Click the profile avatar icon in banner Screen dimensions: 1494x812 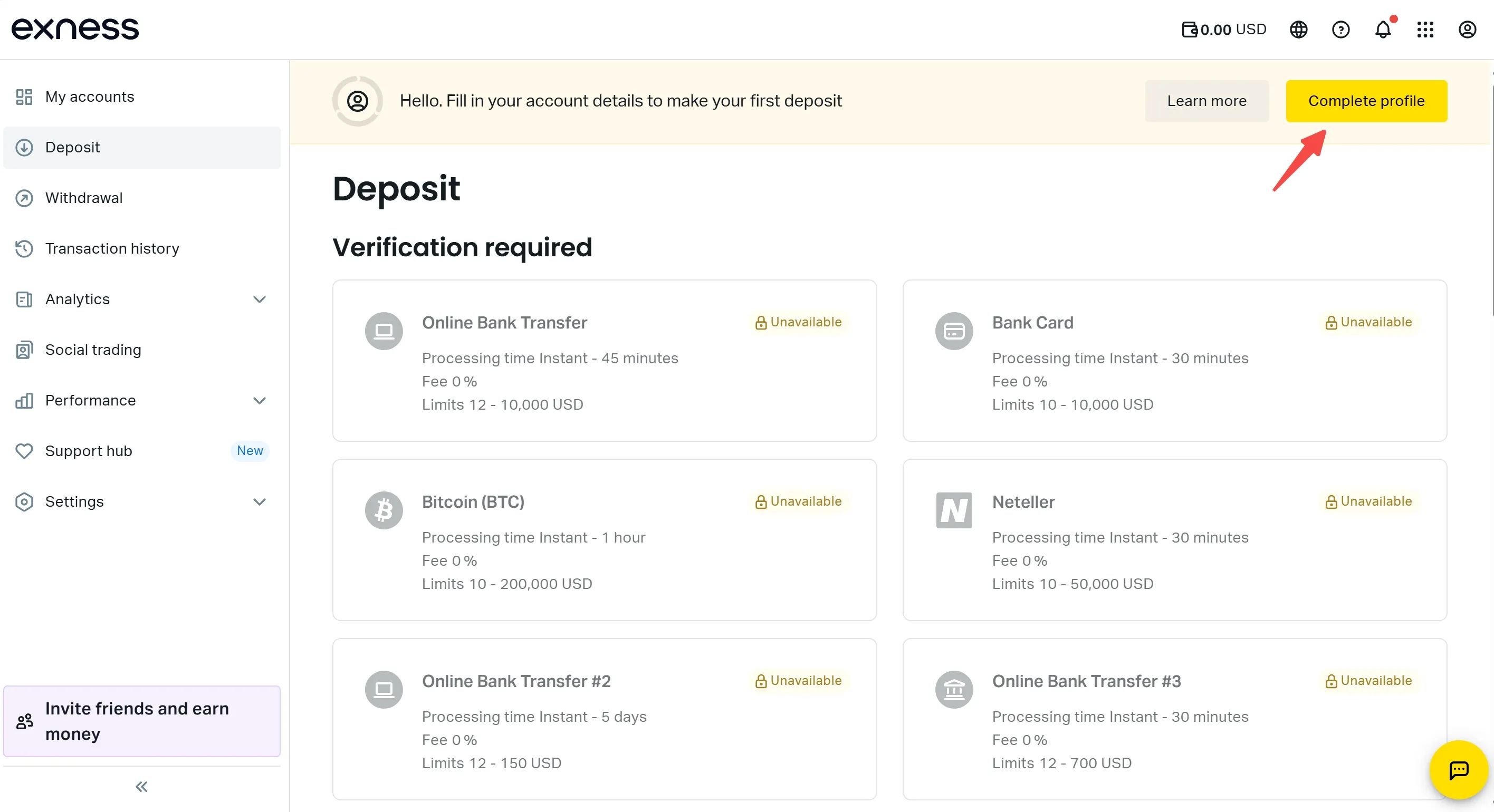[x=357, y=101]
